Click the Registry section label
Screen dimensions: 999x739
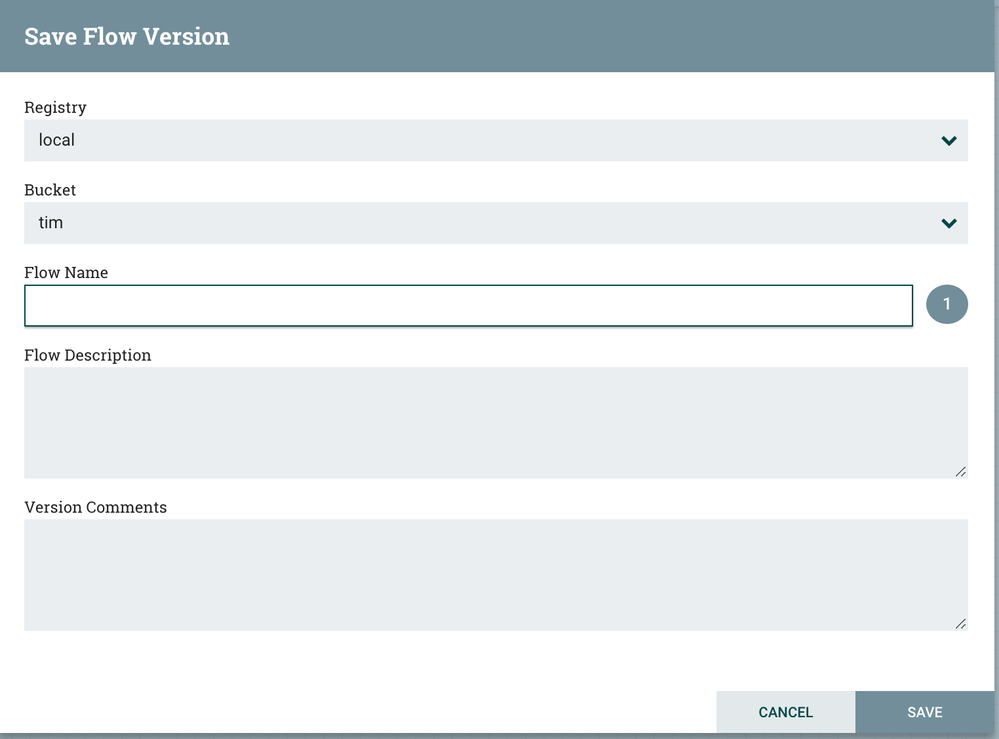click(x=55, y=107)
